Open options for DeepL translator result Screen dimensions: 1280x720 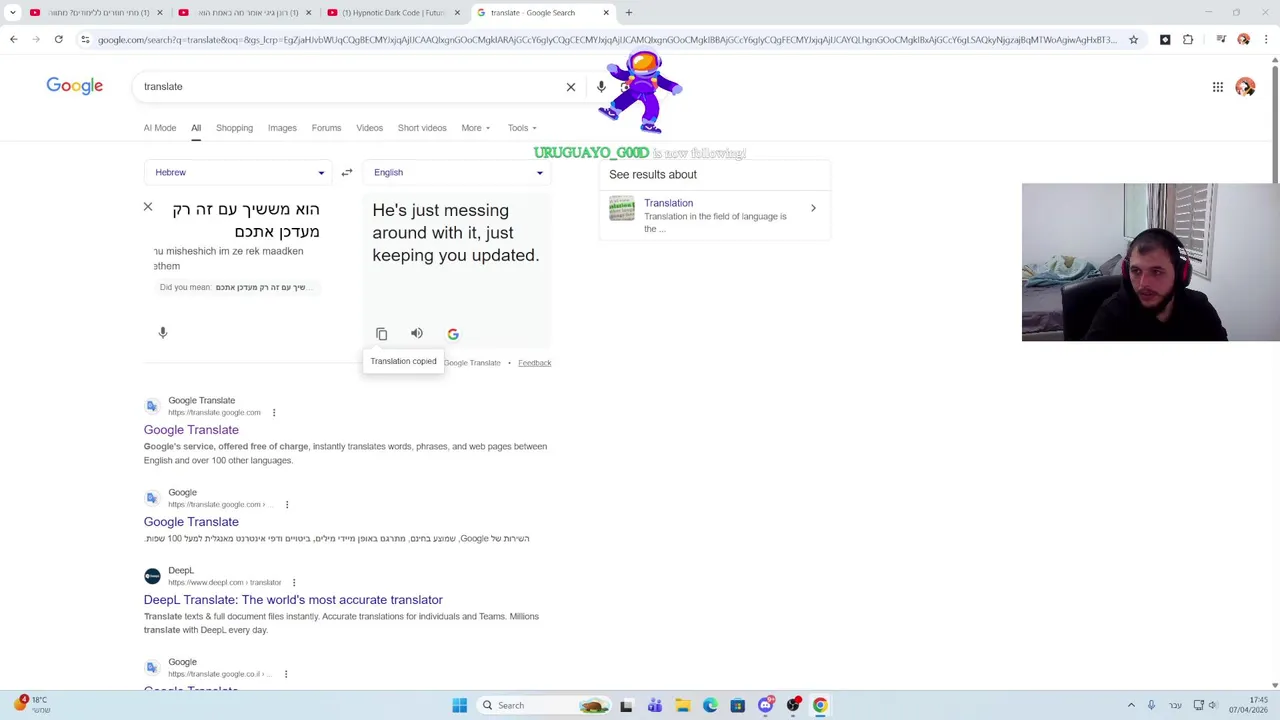point(293,582)
